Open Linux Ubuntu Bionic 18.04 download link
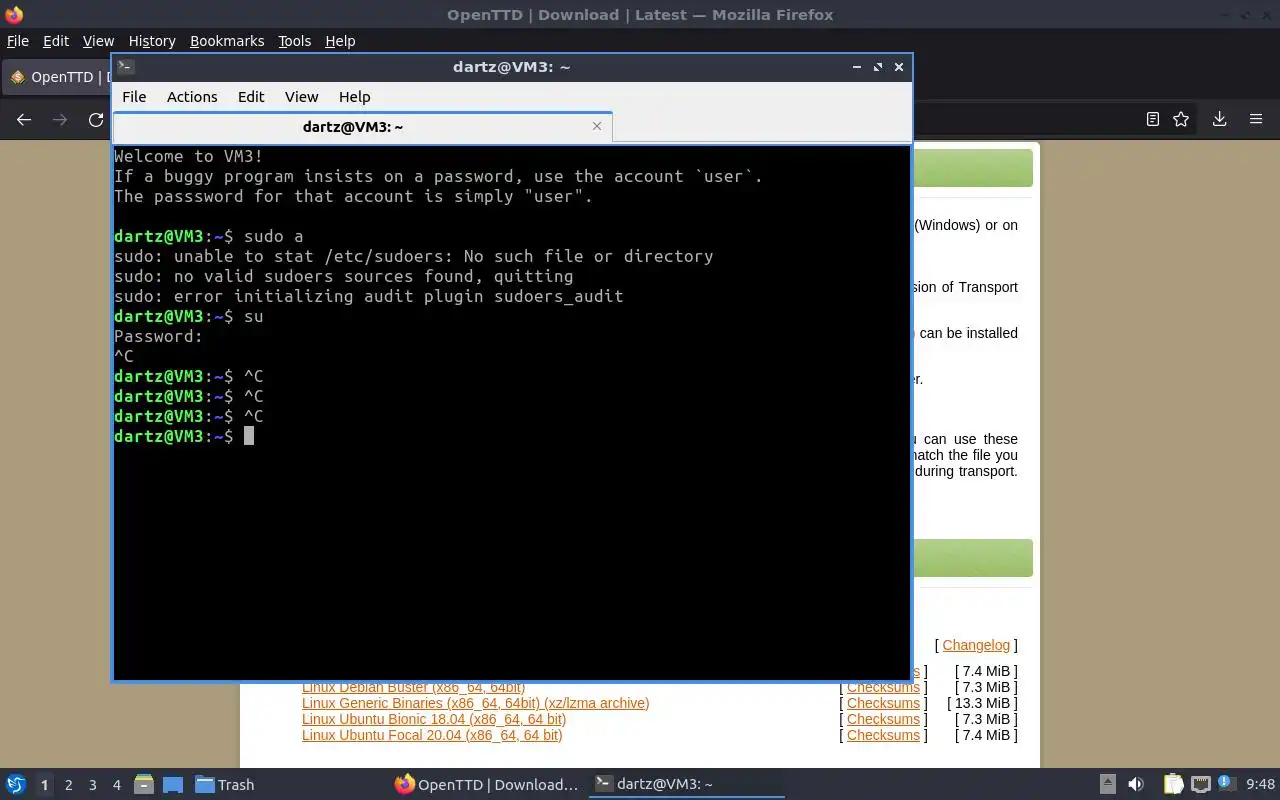This screenshot has width=1280, height=800. (x=434, y=719)
